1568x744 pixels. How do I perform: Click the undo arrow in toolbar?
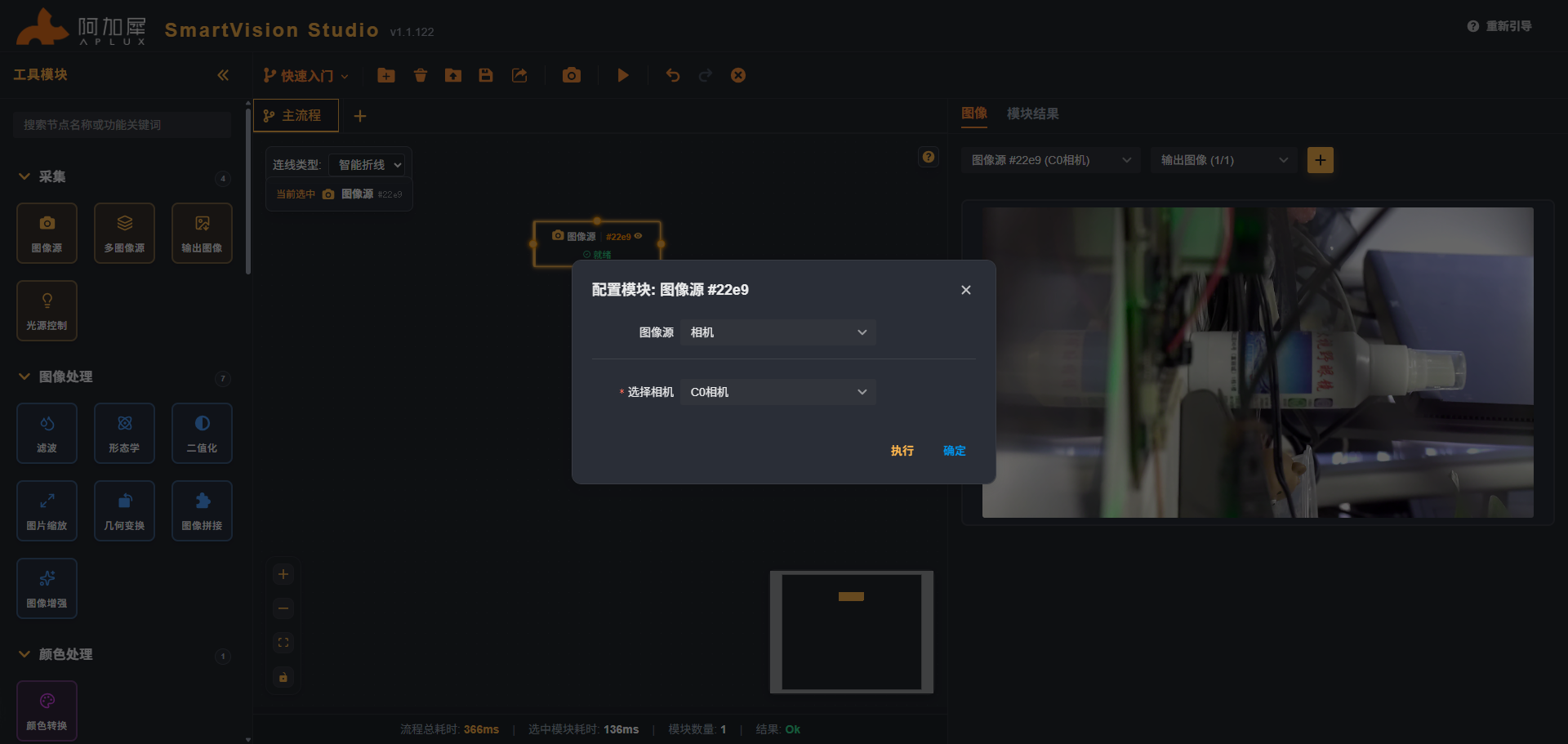673,75
